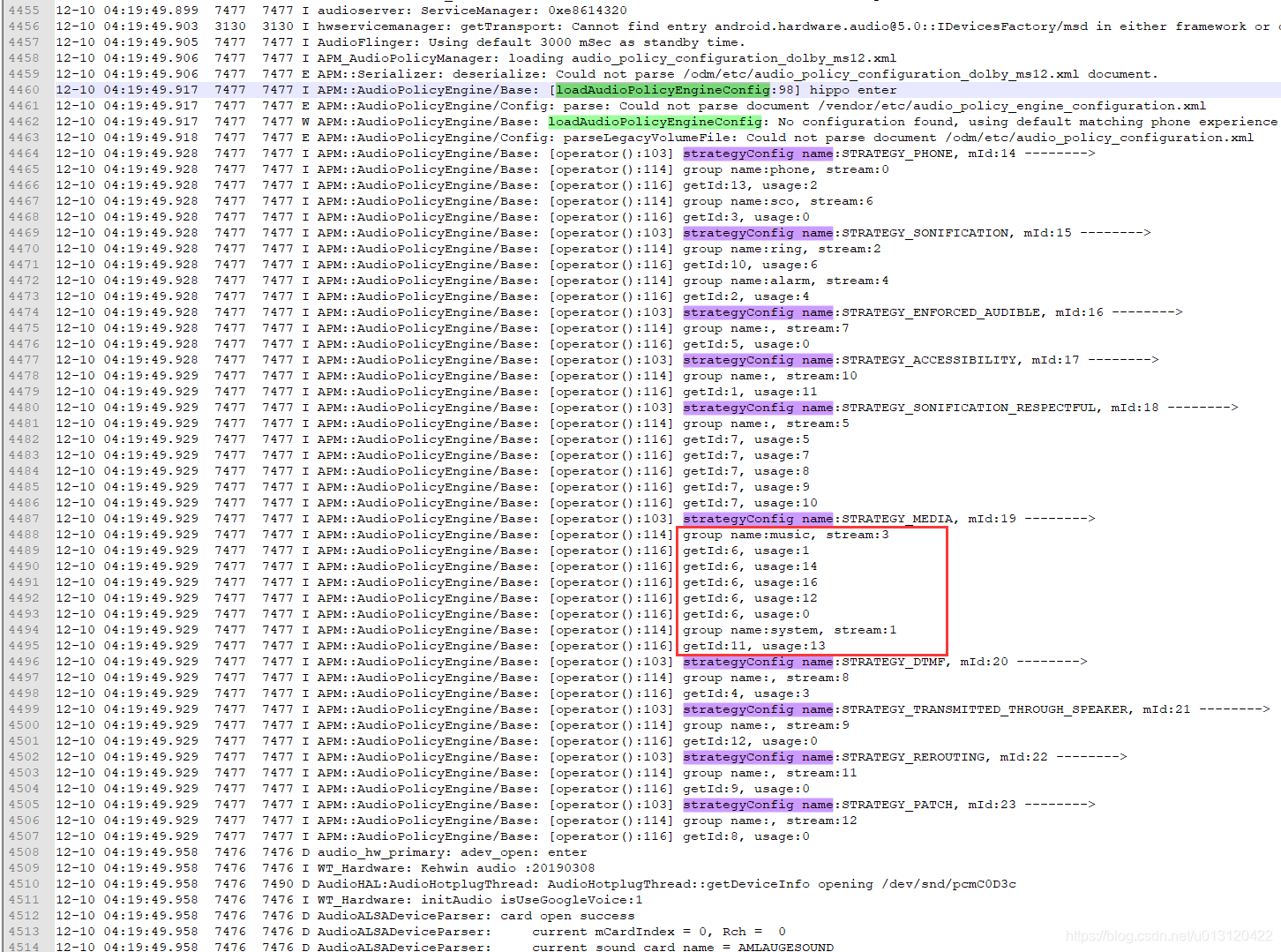Click strategyConfig name for STRATEGY_ACCESSIBILITY
The width and height of the screenshot is (1281, 952).
click(758, 360)
